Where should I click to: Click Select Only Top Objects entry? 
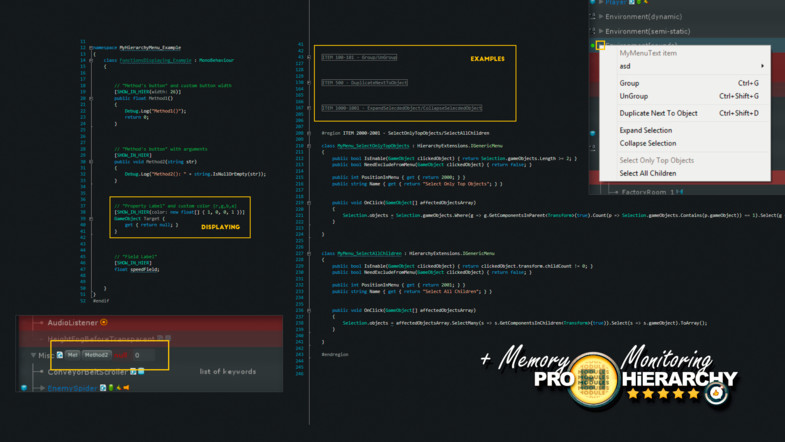[x=685, y=160]
